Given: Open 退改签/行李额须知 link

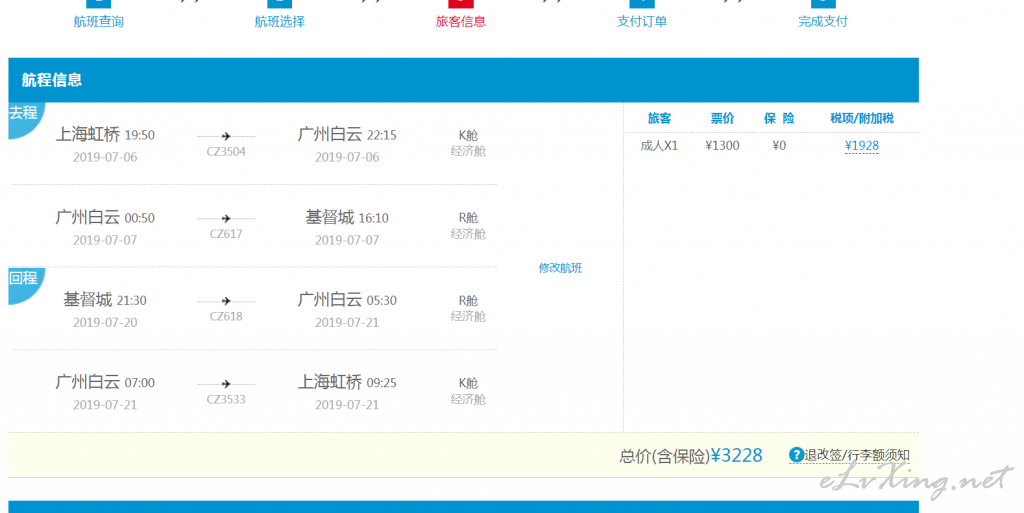Looking at the screenshot, I should click(857, 455).
